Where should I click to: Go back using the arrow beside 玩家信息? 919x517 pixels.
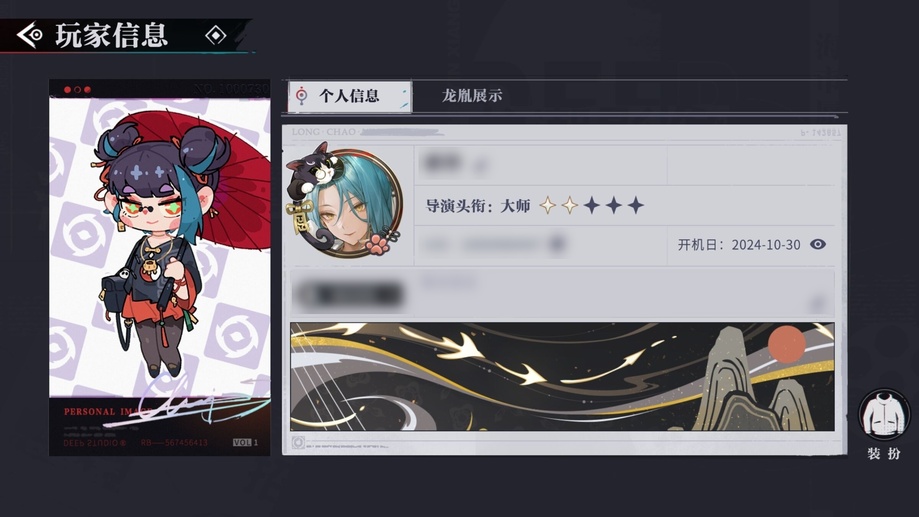(29, 35)
